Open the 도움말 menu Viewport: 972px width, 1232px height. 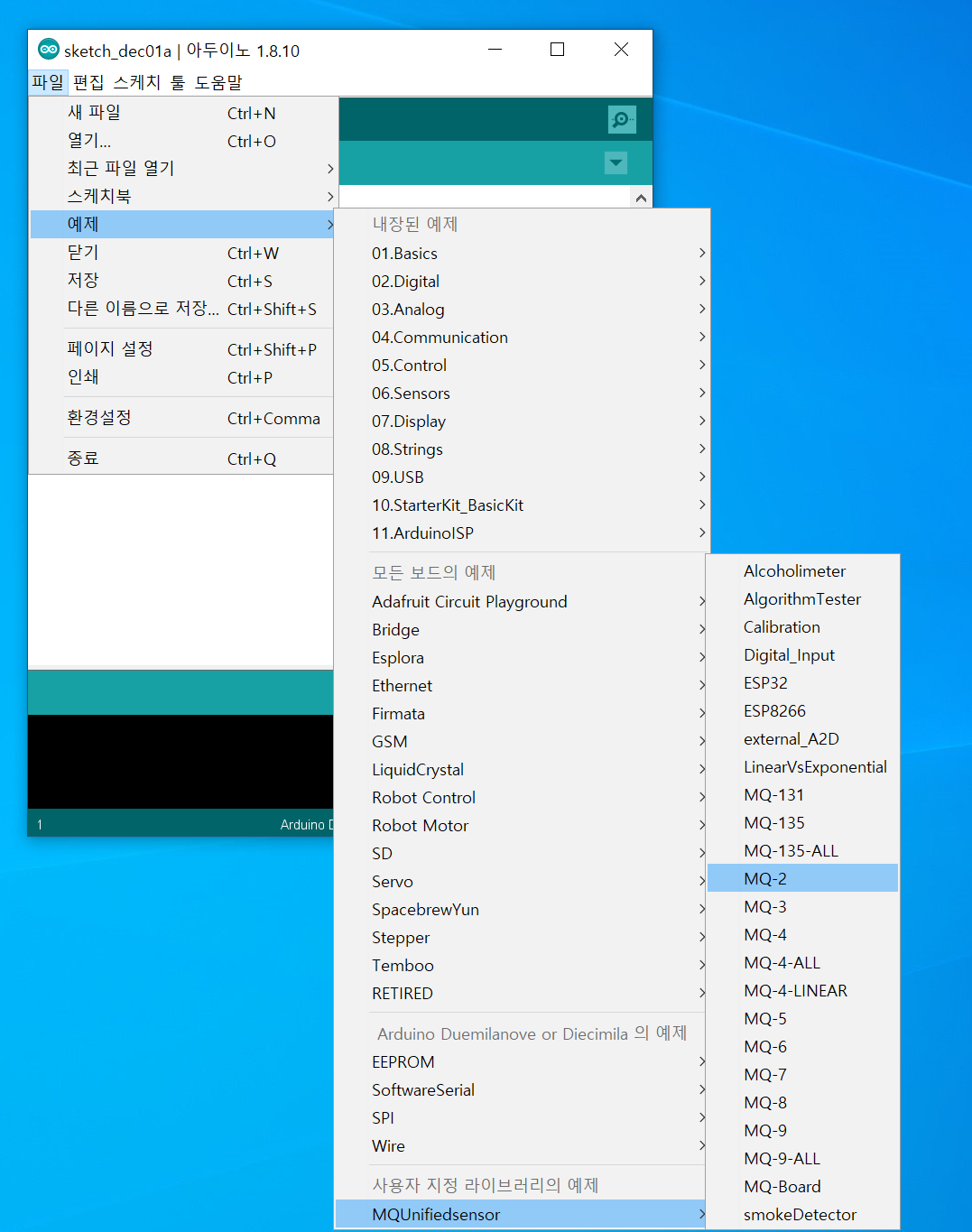point(218,82)
